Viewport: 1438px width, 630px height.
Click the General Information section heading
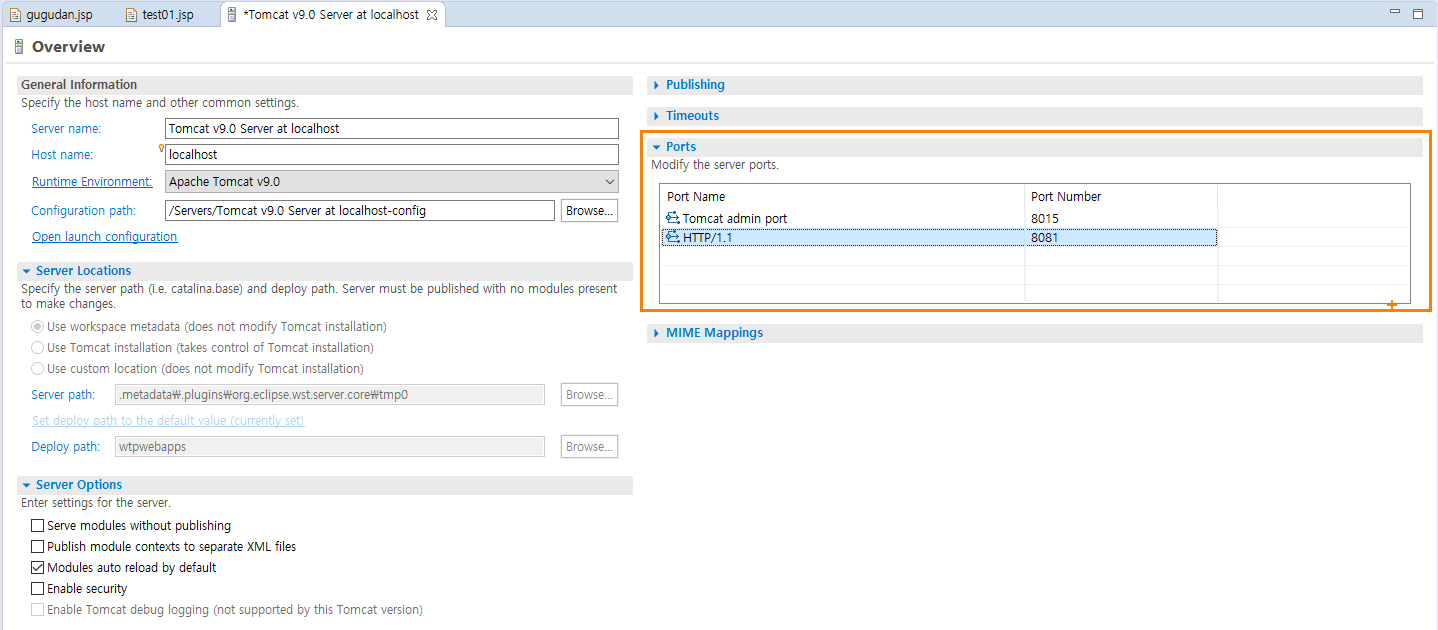pos(79,85)
